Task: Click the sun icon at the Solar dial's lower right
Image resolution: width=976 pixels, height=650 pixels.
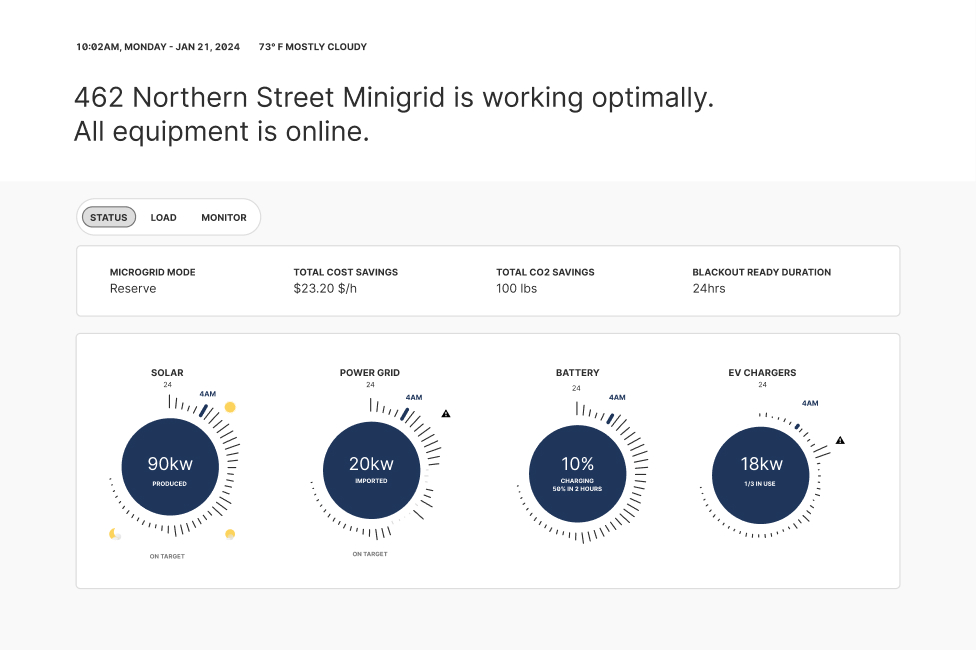Action: point(230,534)
